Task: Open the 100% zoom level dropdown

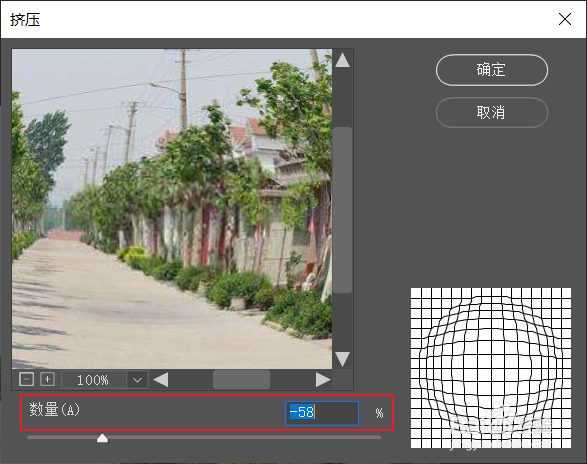Action: (137, 380)
